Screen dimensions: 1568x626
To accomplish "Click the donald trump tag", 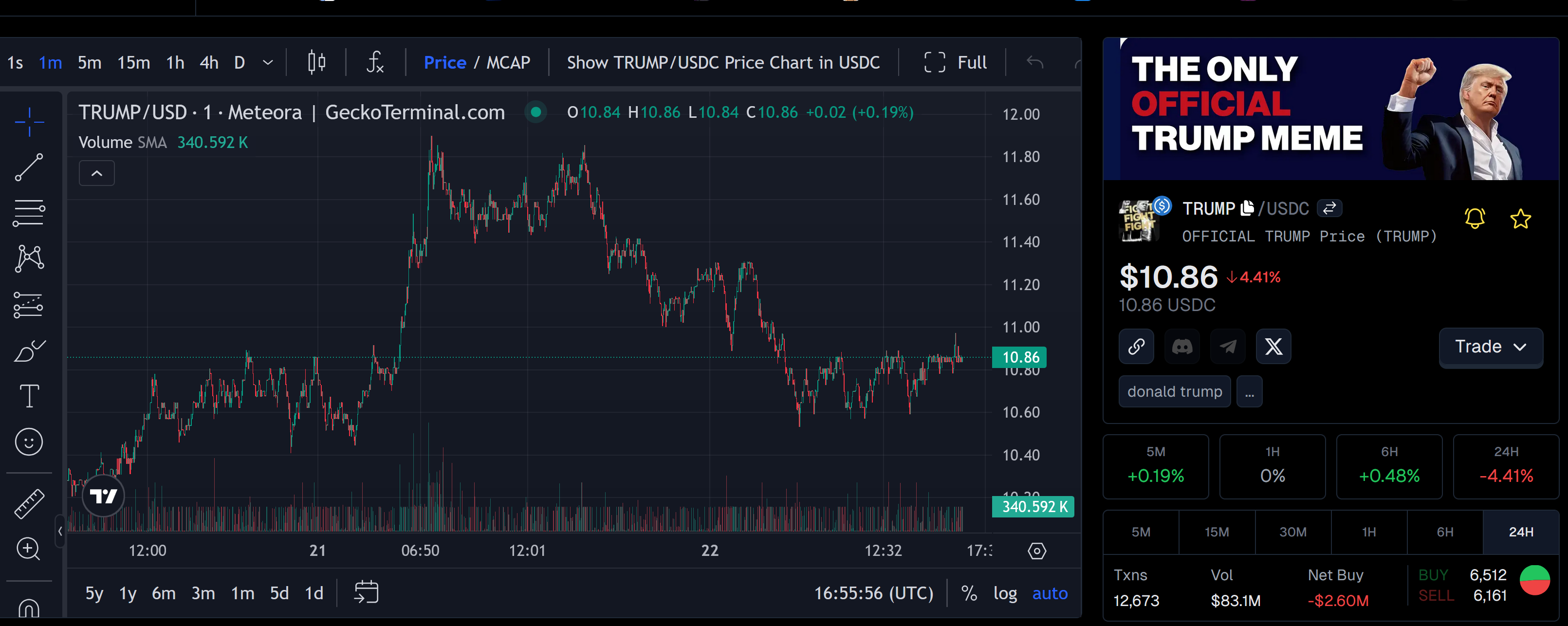I will pyautogui.click(x=1174, y=391).
